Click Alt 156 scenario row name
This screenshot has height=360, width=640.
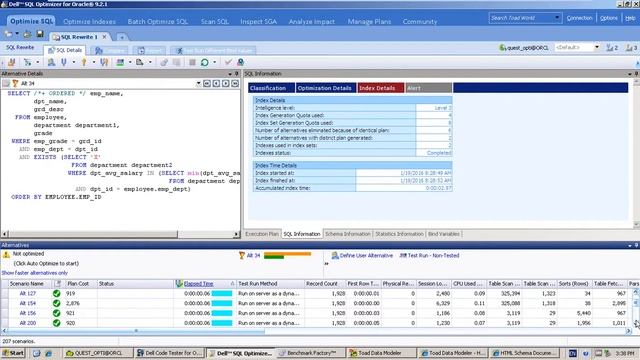point(28,313)
